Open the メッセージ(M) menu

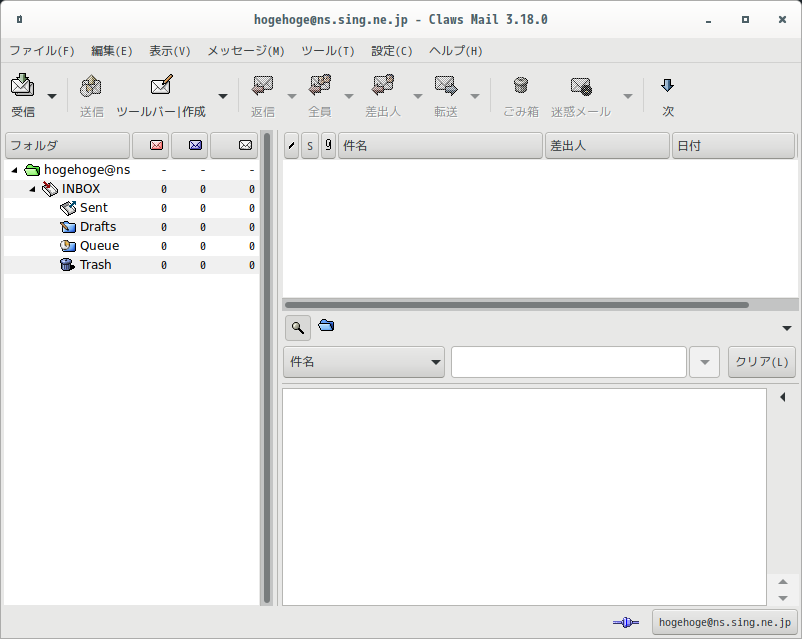pyautogui.click(x=246, y=51)
